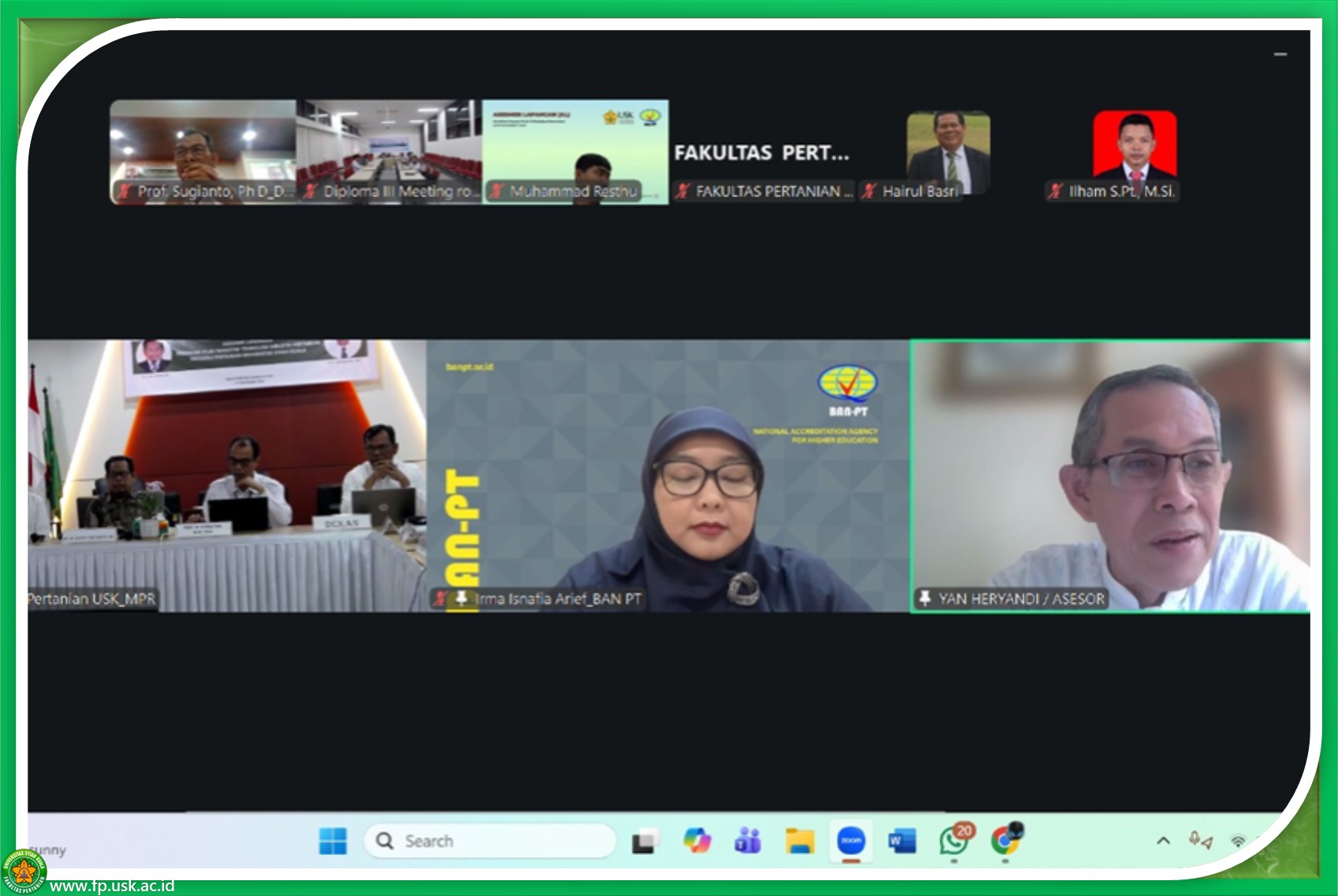The image size is (1338, 896).
Task: Click Diploma III Meeting room's muted mic icon
Action: (311, 191)
